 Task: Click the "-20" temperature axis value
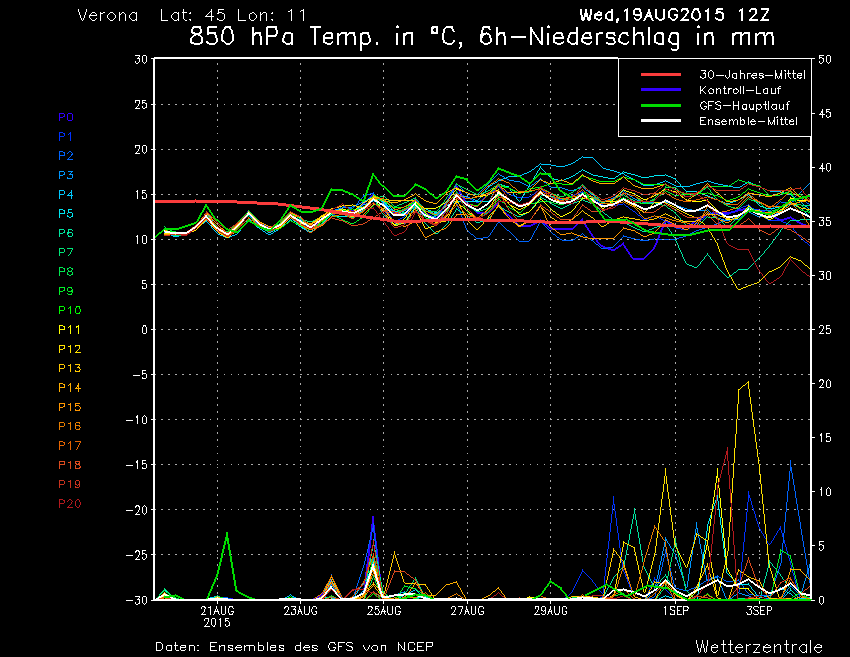137,510
